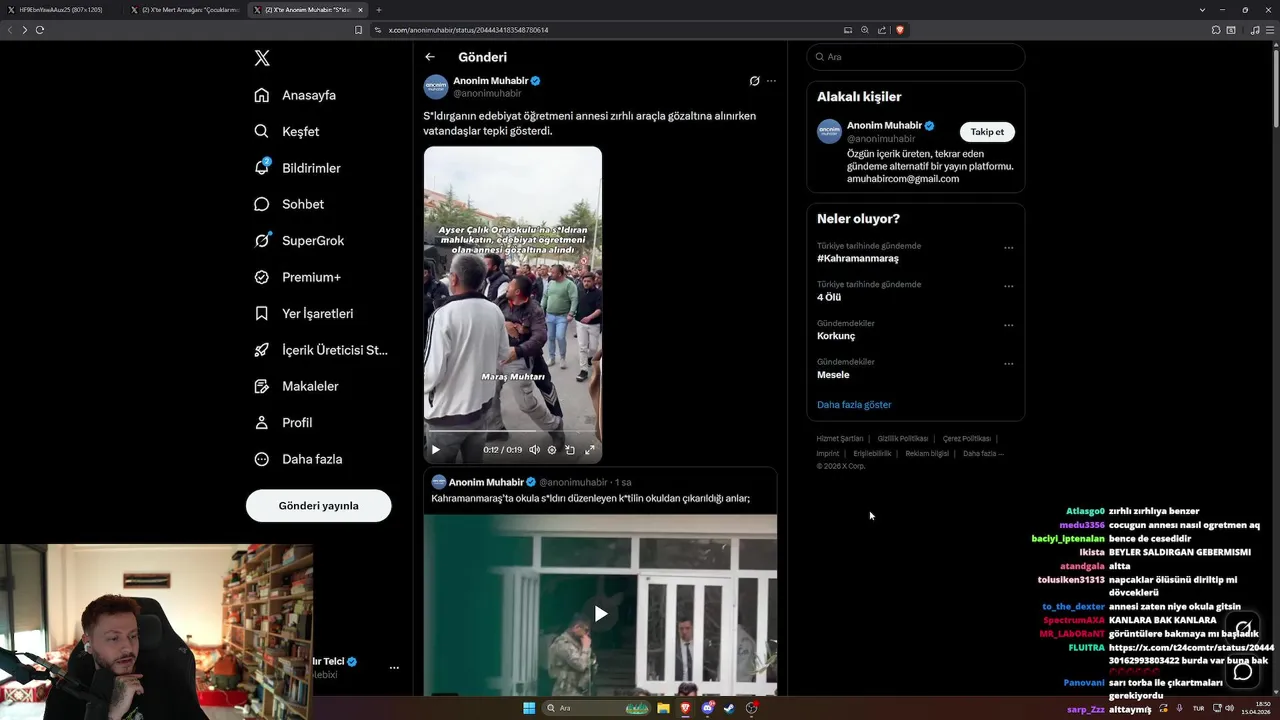Expand Daha fazla menu

(298, 459)
